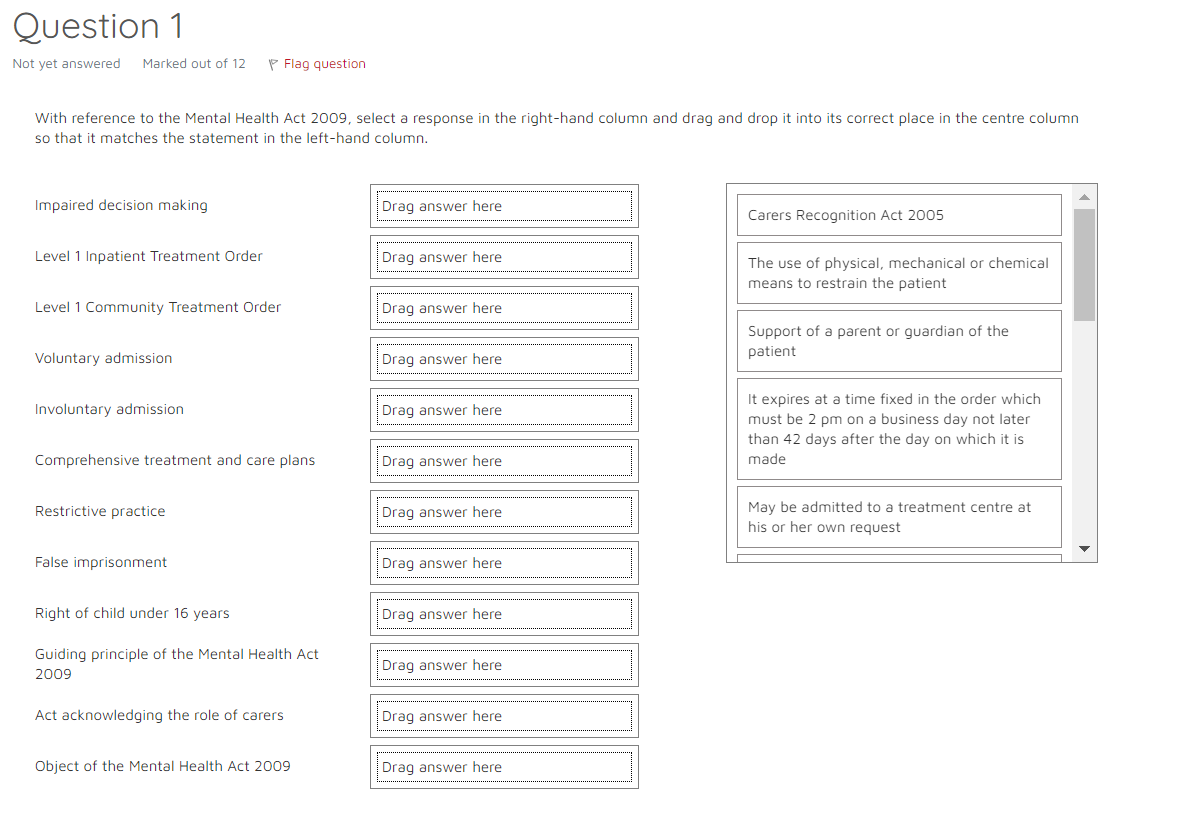1192x829 pixels.
Task: Click the drop zone for False imprisonment
Action: click(x=504, y=563)
